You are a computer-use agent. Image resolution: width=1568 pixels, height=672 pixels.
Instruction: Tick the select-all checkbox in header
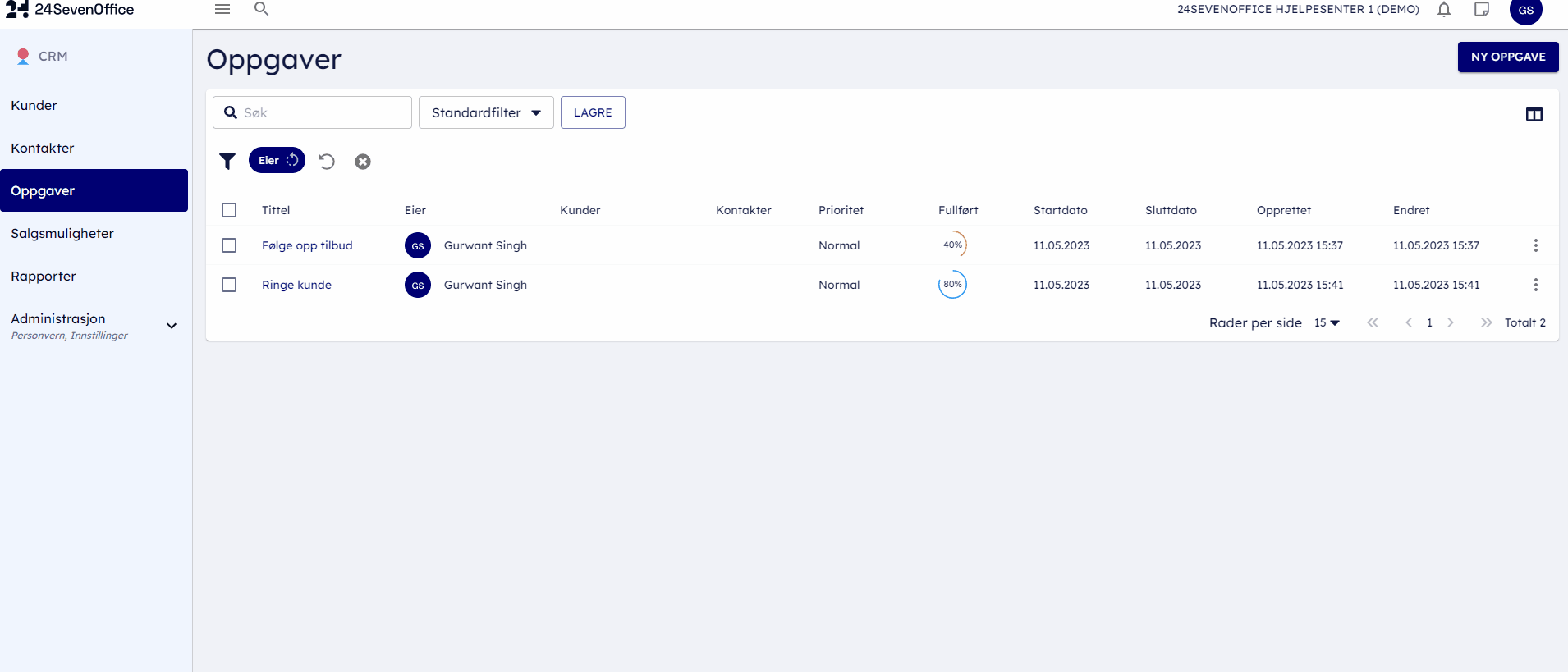(229, 210)
